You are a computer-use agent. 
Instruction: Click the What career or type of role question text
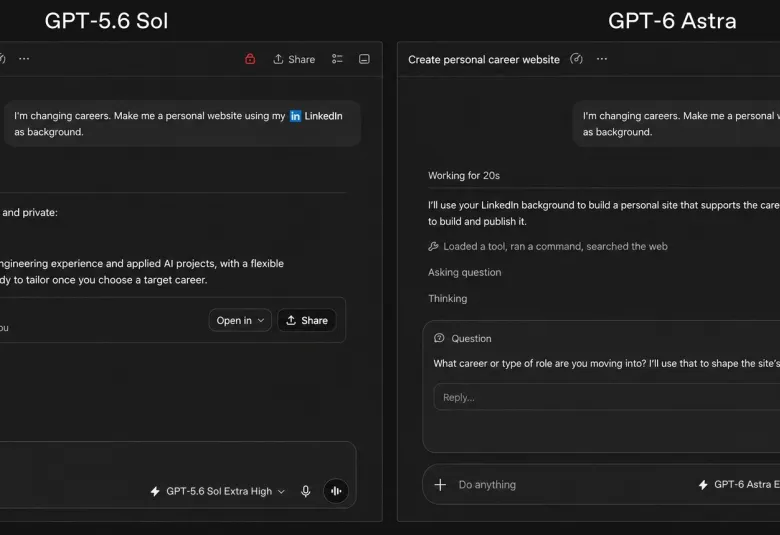click(x=606, y=363)
